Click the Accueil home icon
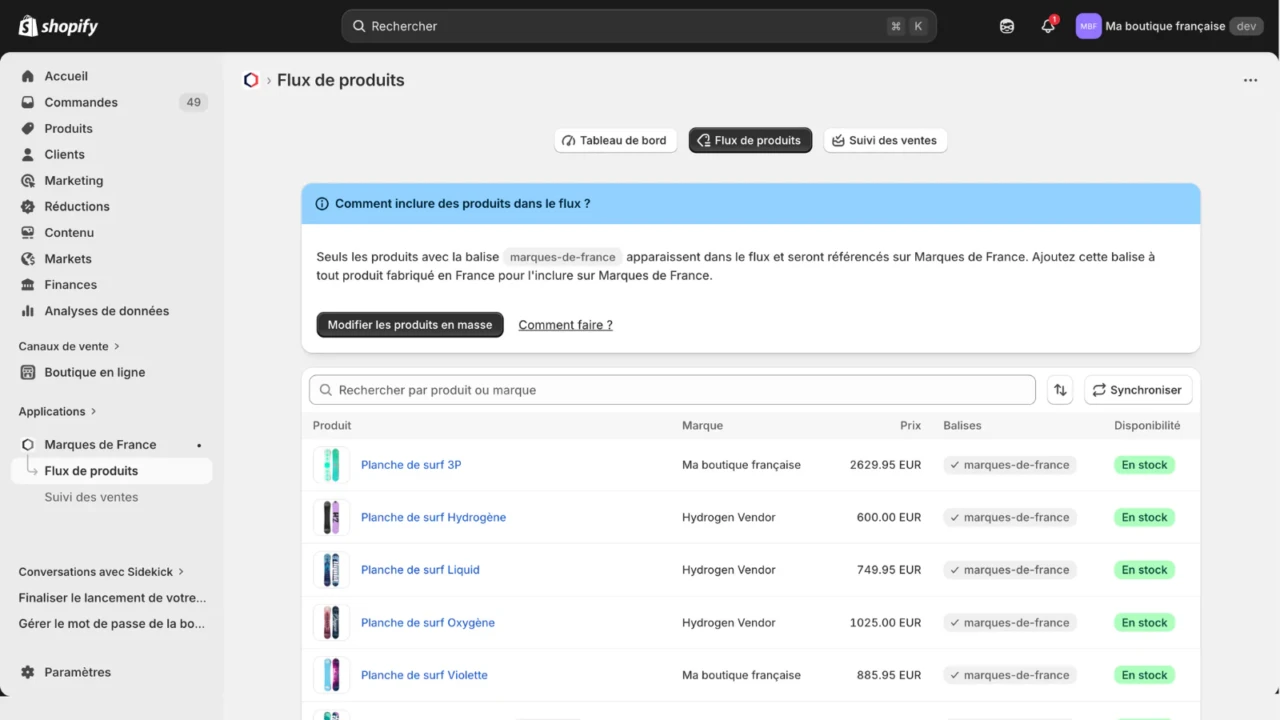 28,76
